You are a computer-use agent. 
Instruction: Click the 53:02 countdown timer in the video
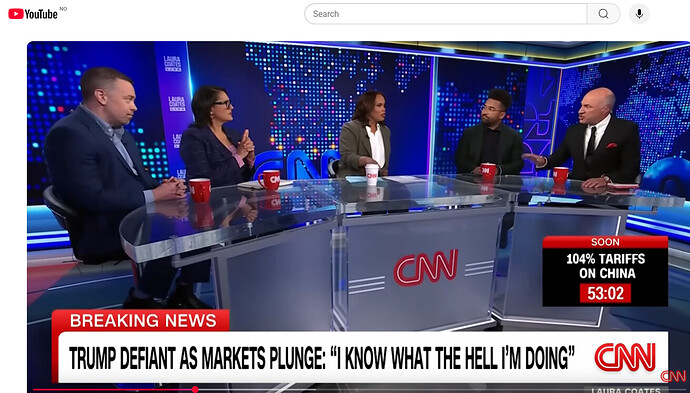pyautogui.click(x=606, y=293)
